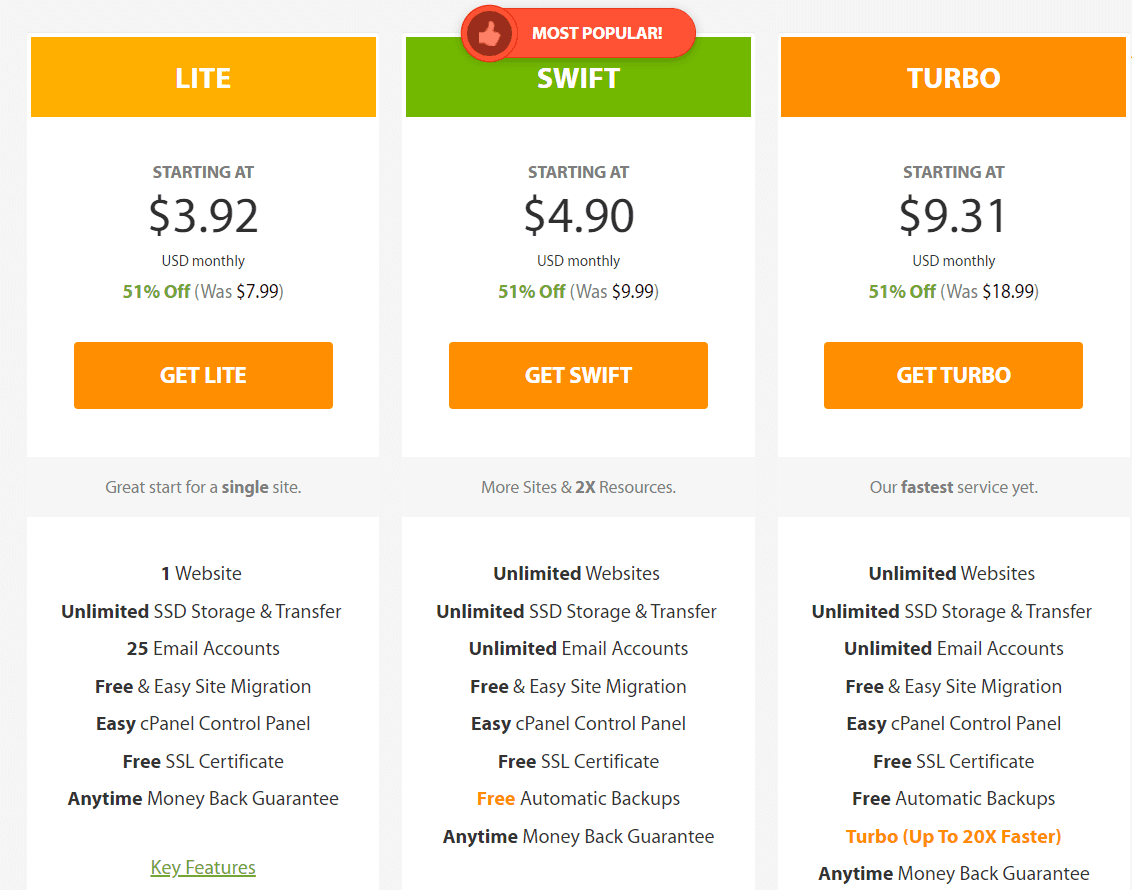1132x890 pixels.
Task: Click orange 'Free Automatic Backups' in Swift
Action: pos(578,798)
